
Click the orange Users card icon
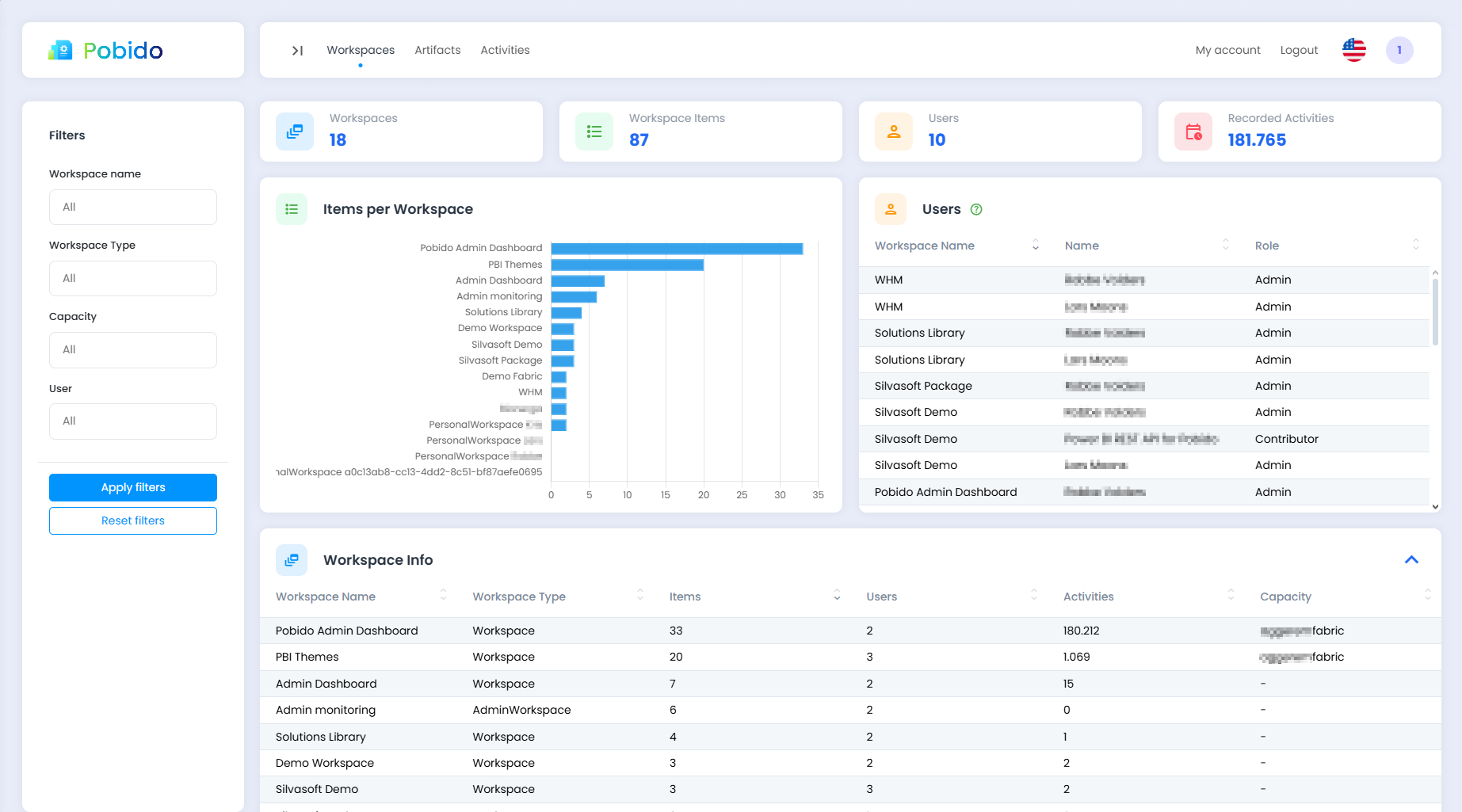click(x=893, y=132)
